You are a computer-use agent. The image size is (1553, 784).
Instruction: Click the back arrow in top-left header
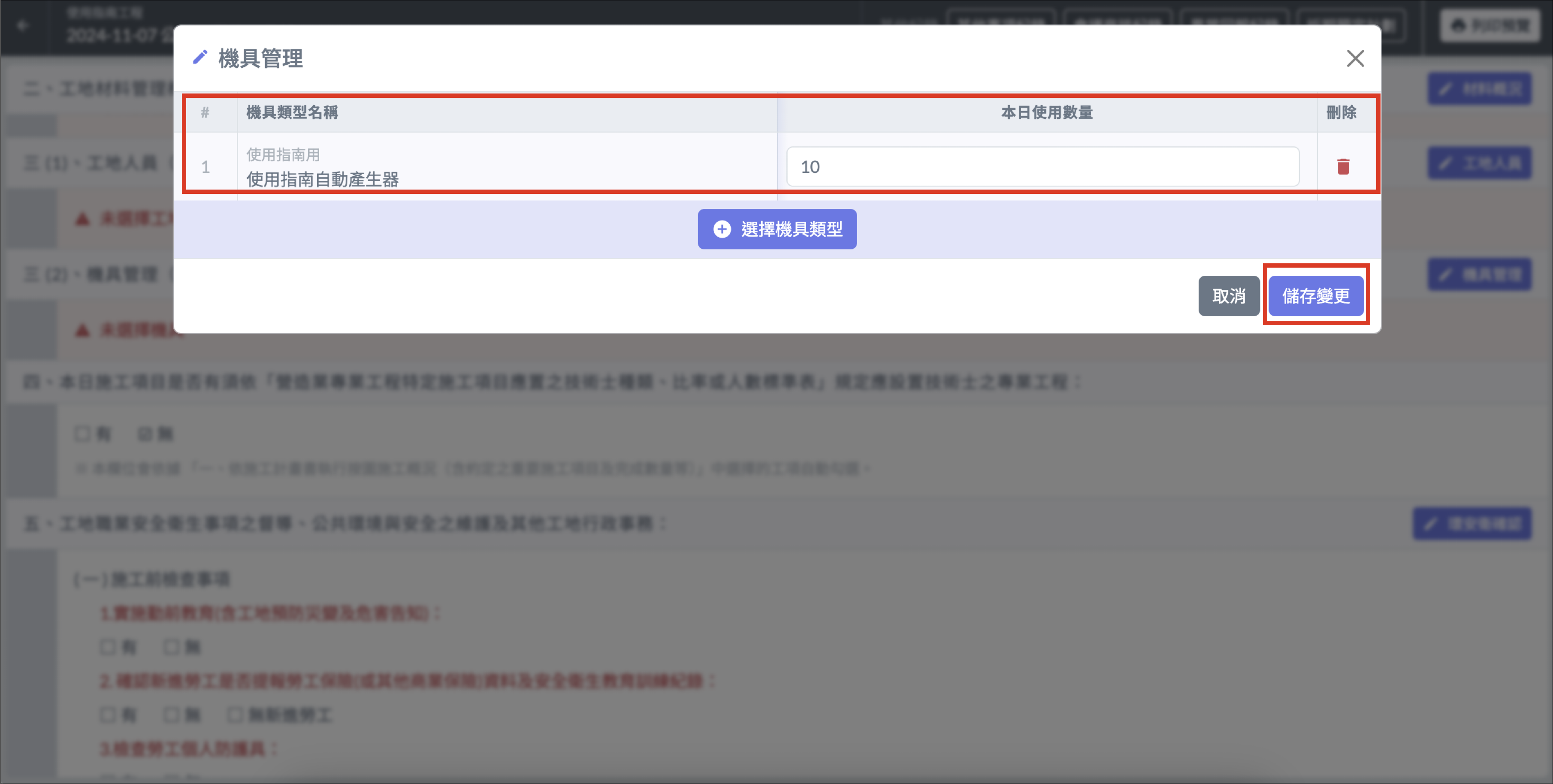(23, 26)
